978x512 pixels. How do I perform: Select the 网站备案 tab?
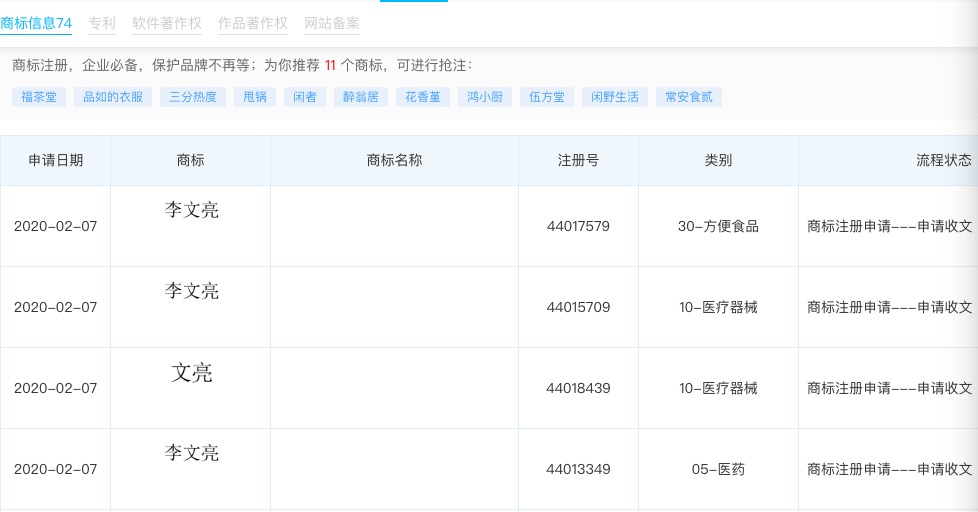[332, 23]
